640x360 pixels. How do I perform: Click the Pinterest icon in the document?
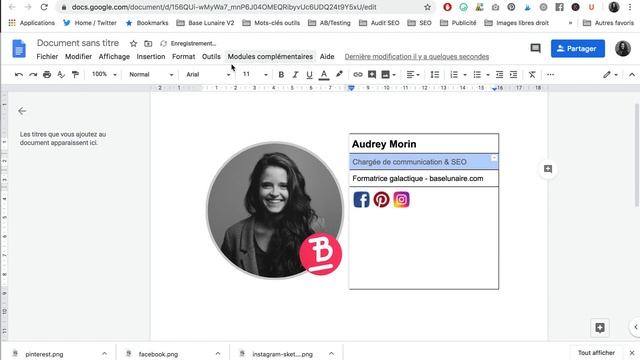coord(381,200)
